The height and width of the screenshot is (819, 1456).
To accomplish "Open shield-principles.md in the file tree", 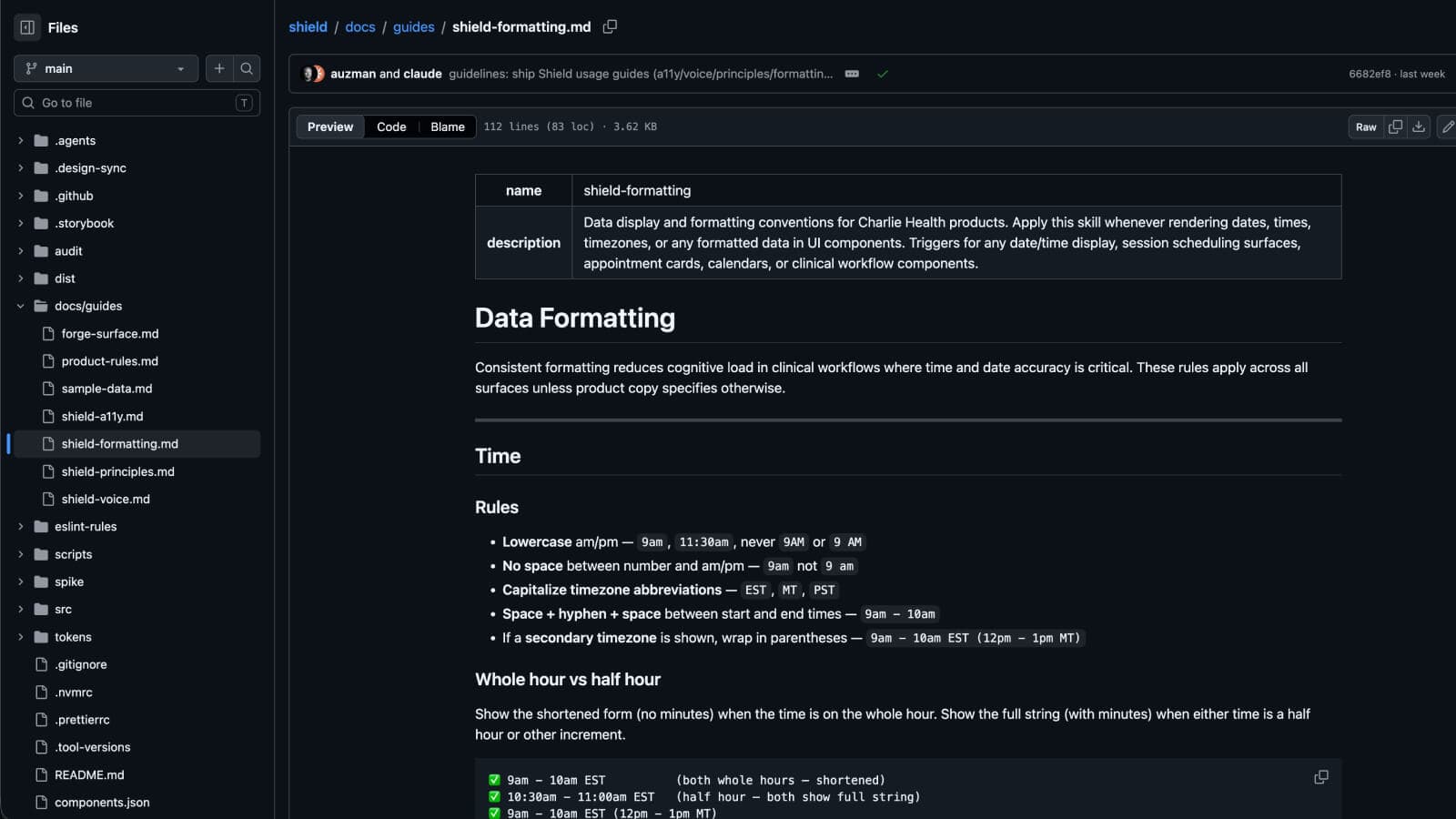I will 118,471.
